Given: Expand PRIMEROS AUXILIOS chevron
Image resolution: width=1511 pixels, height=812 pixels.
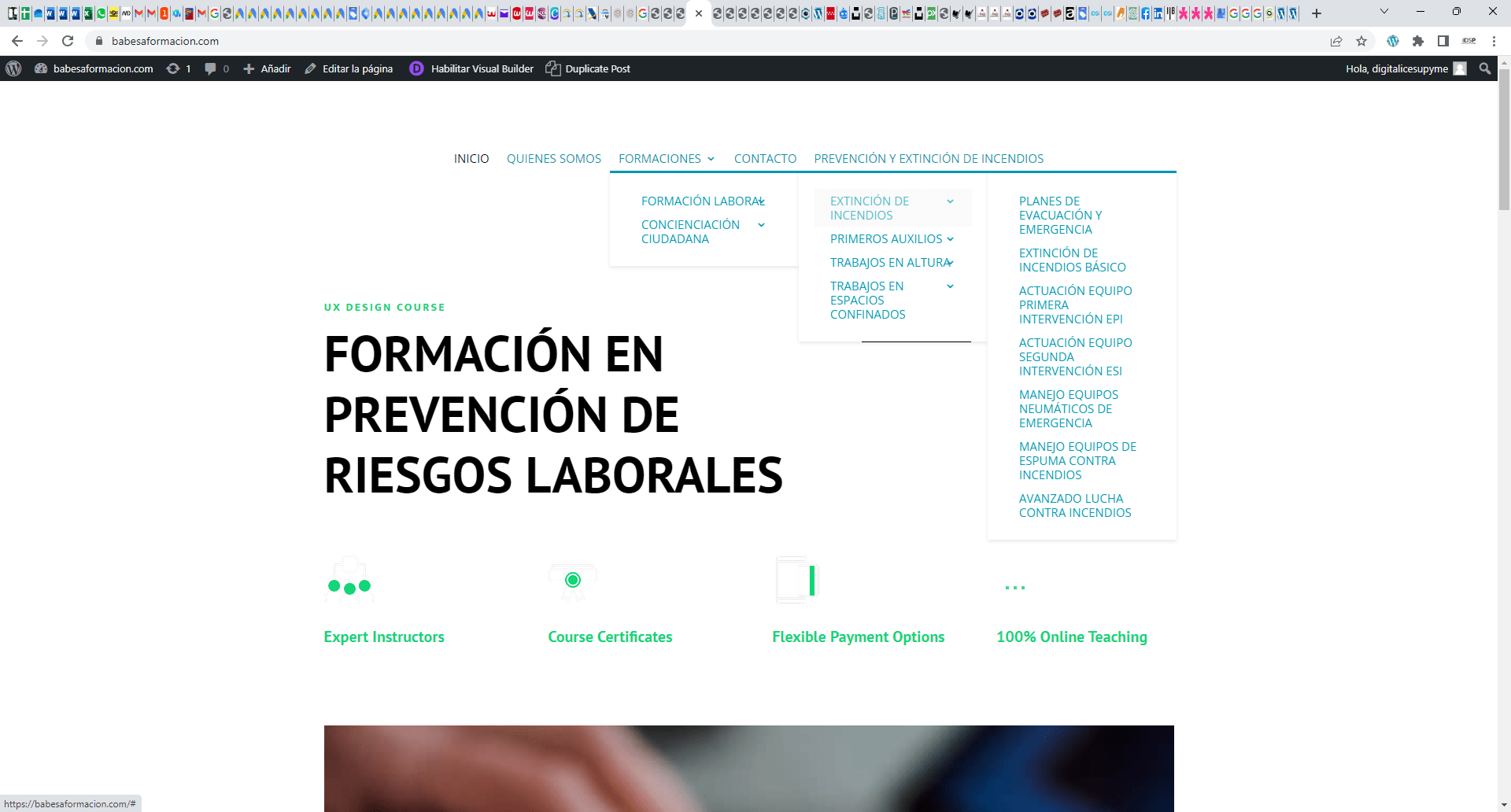Looking at the screenshot, I should [950, 239].
